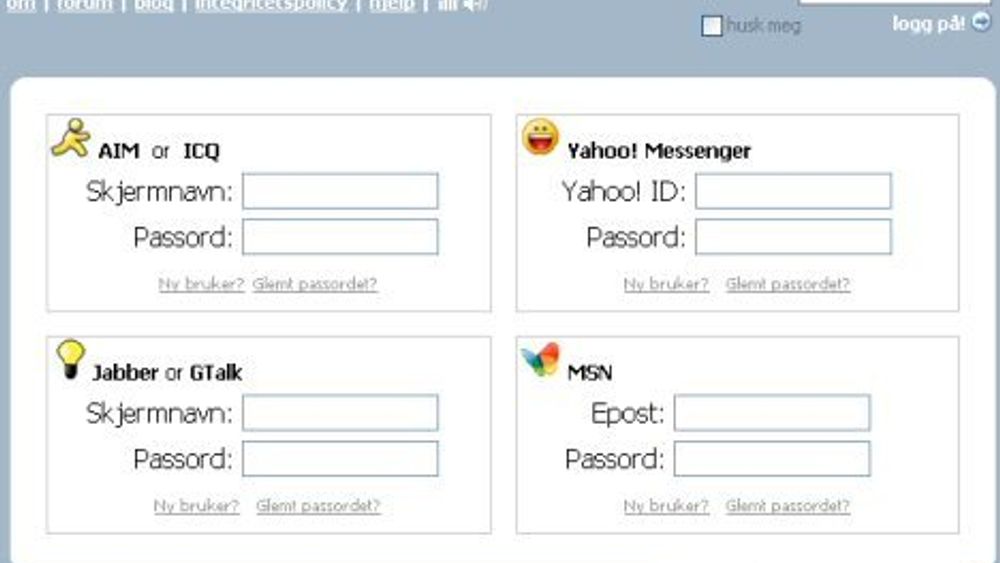Click the speaker sound icon in top navigation

tap(475, 5)
